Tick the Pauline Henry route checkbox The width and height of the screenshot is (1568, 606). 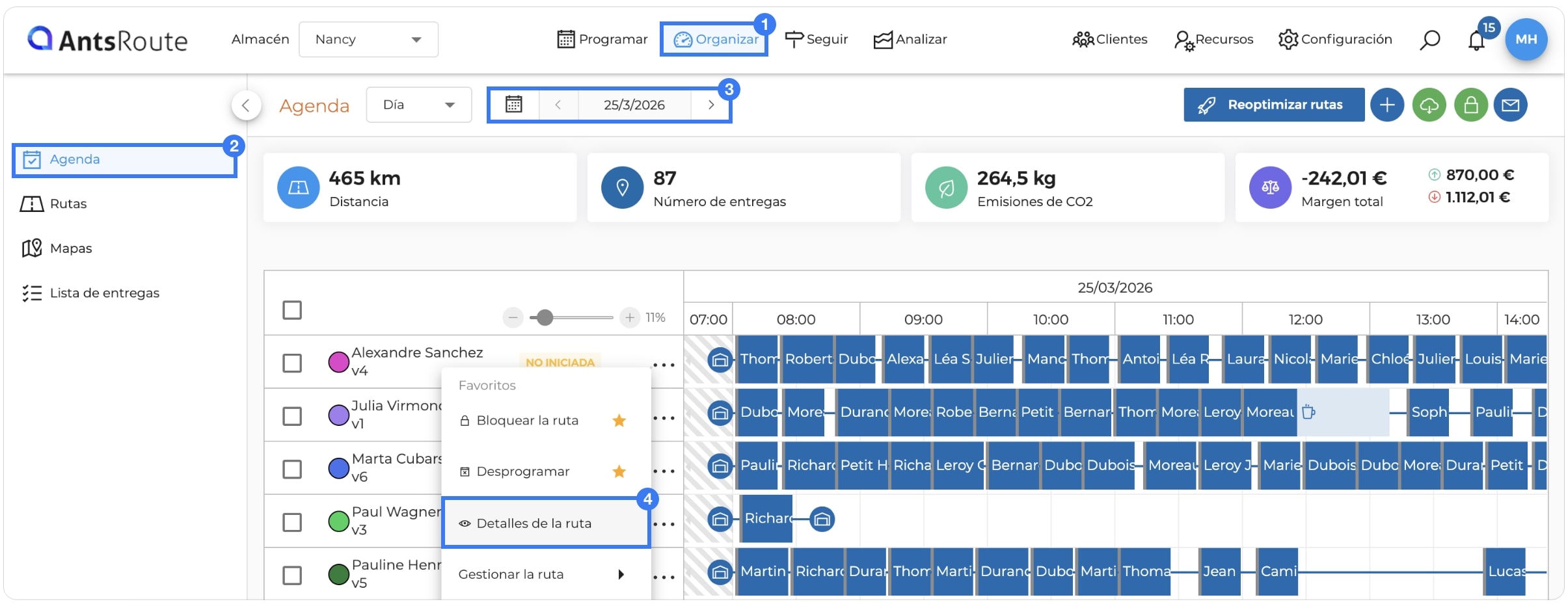click(x=292, y=575)
